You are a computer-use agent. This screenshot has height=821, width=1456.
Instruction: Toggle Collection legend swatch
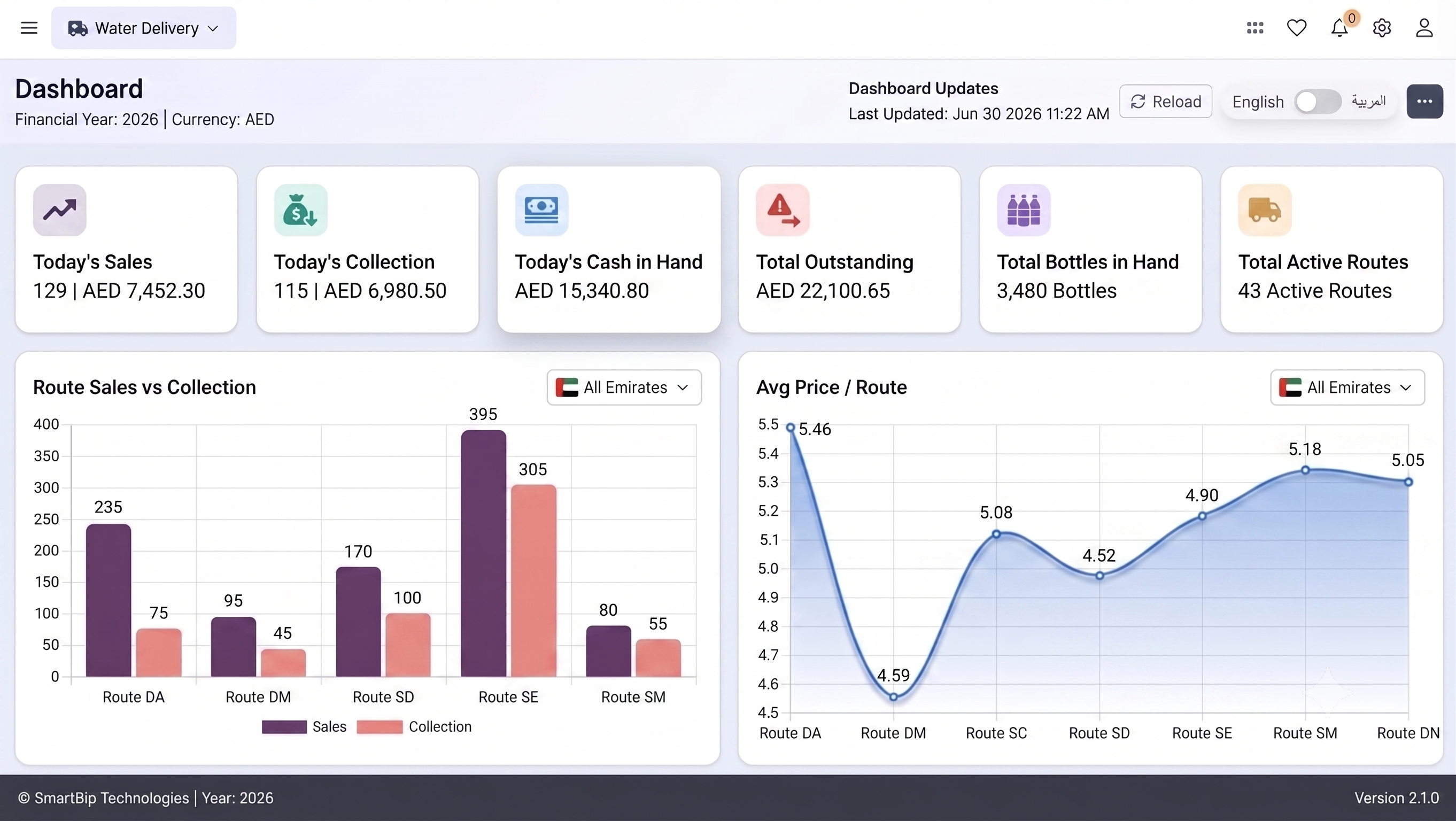click(x=380, y=726)
